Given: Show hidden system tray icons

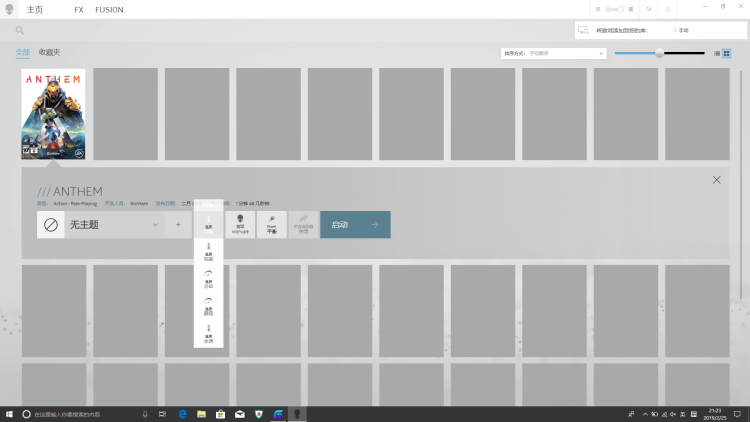Looking at the screenshot, I should [x=645, y=414].
